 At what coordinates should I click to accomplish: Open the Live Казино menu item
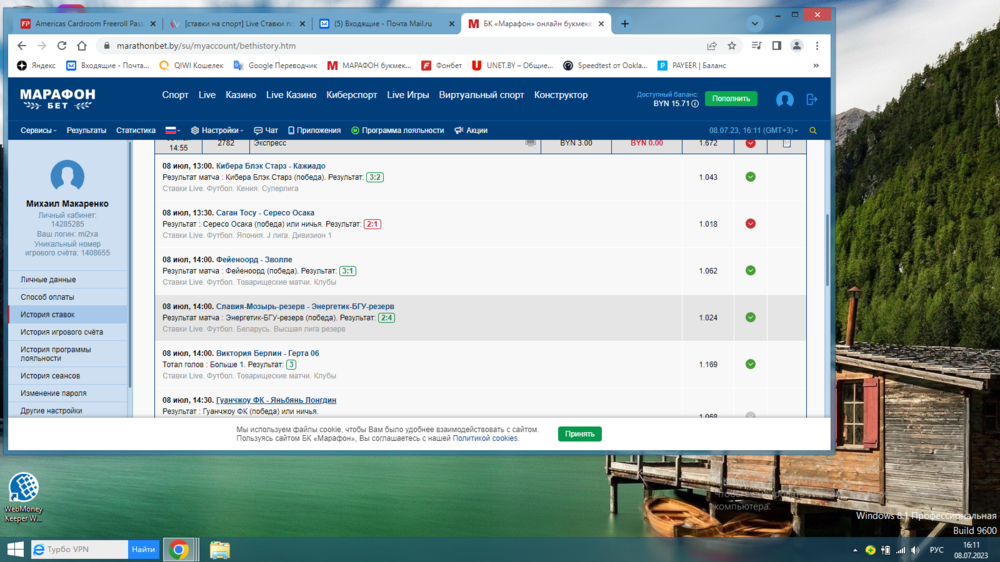[291, 95]
